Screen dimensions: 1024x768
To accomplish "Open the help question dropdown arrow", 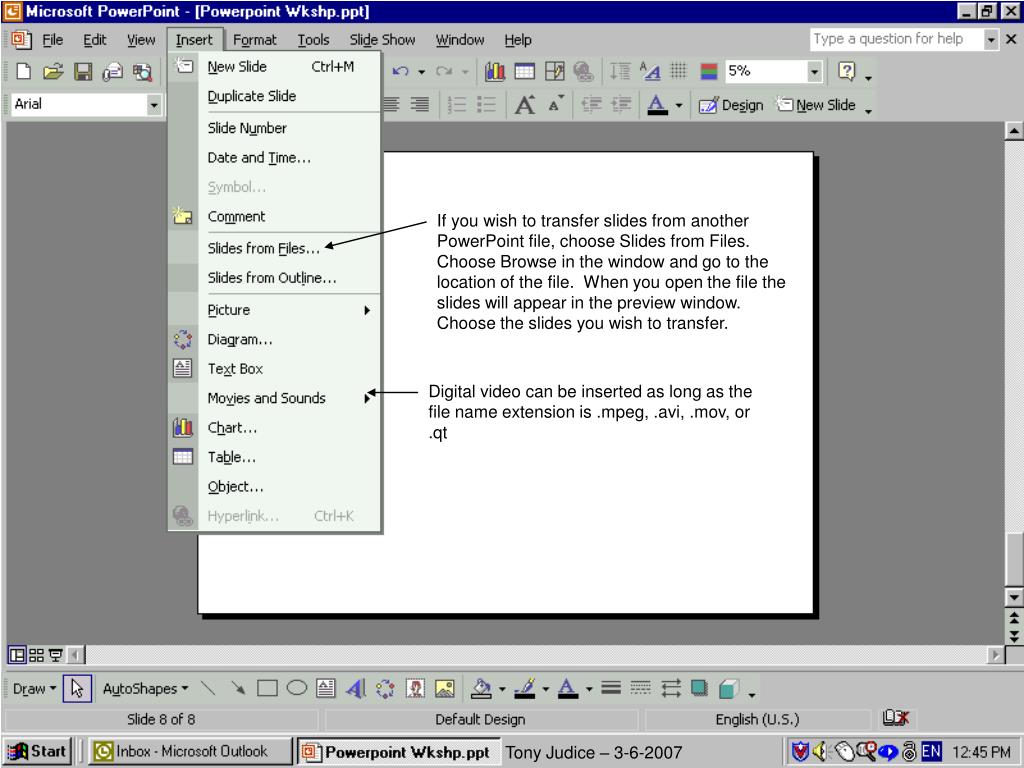I will pyautogui.click(x=991, y=40).
